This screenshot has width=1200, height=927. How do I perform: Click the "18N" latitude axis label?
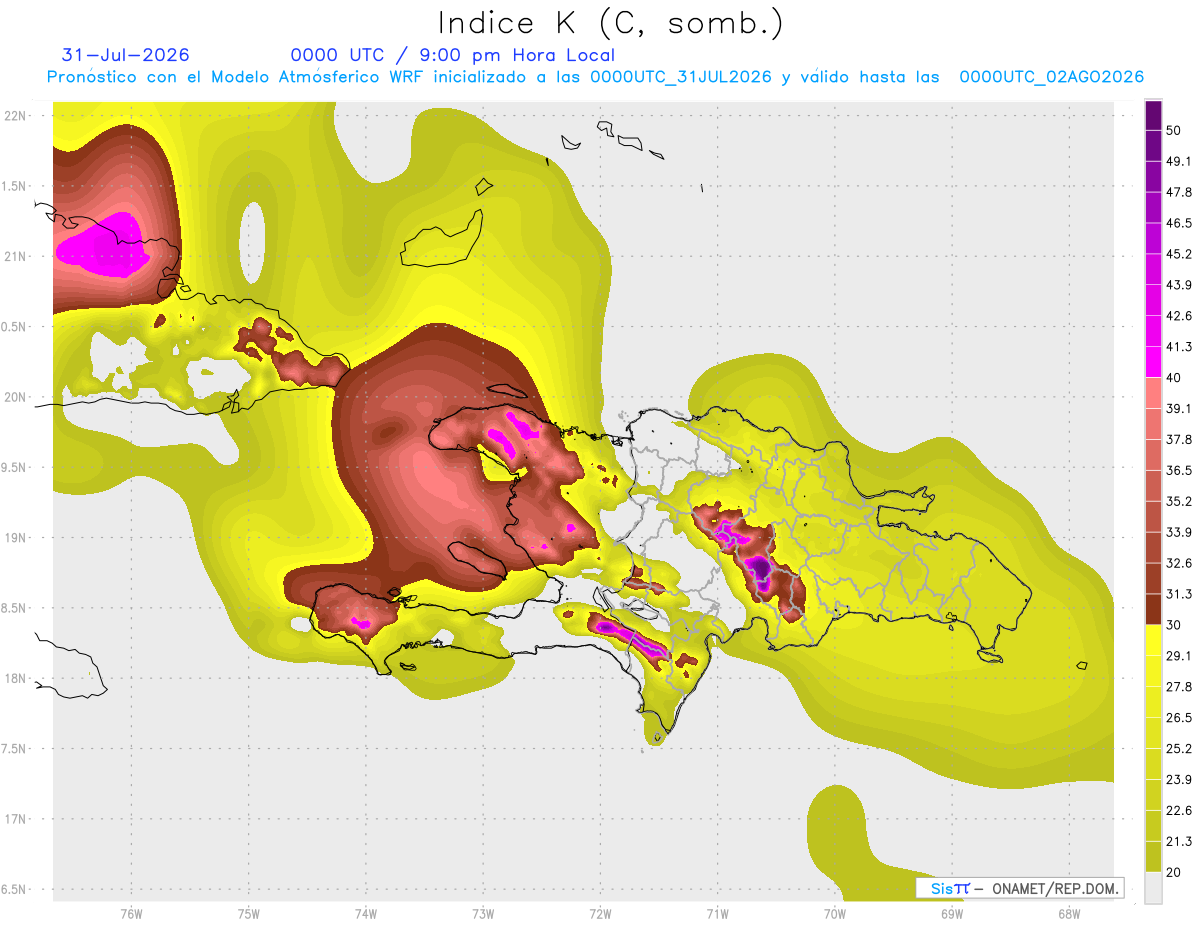tap(16, 678)
